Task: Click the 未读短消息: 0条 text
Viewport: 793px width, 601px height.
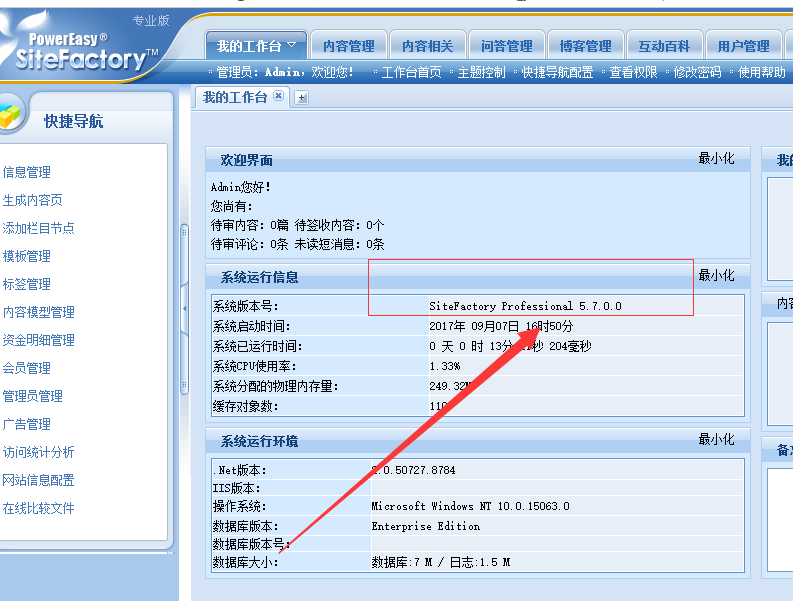Action: 339,244
